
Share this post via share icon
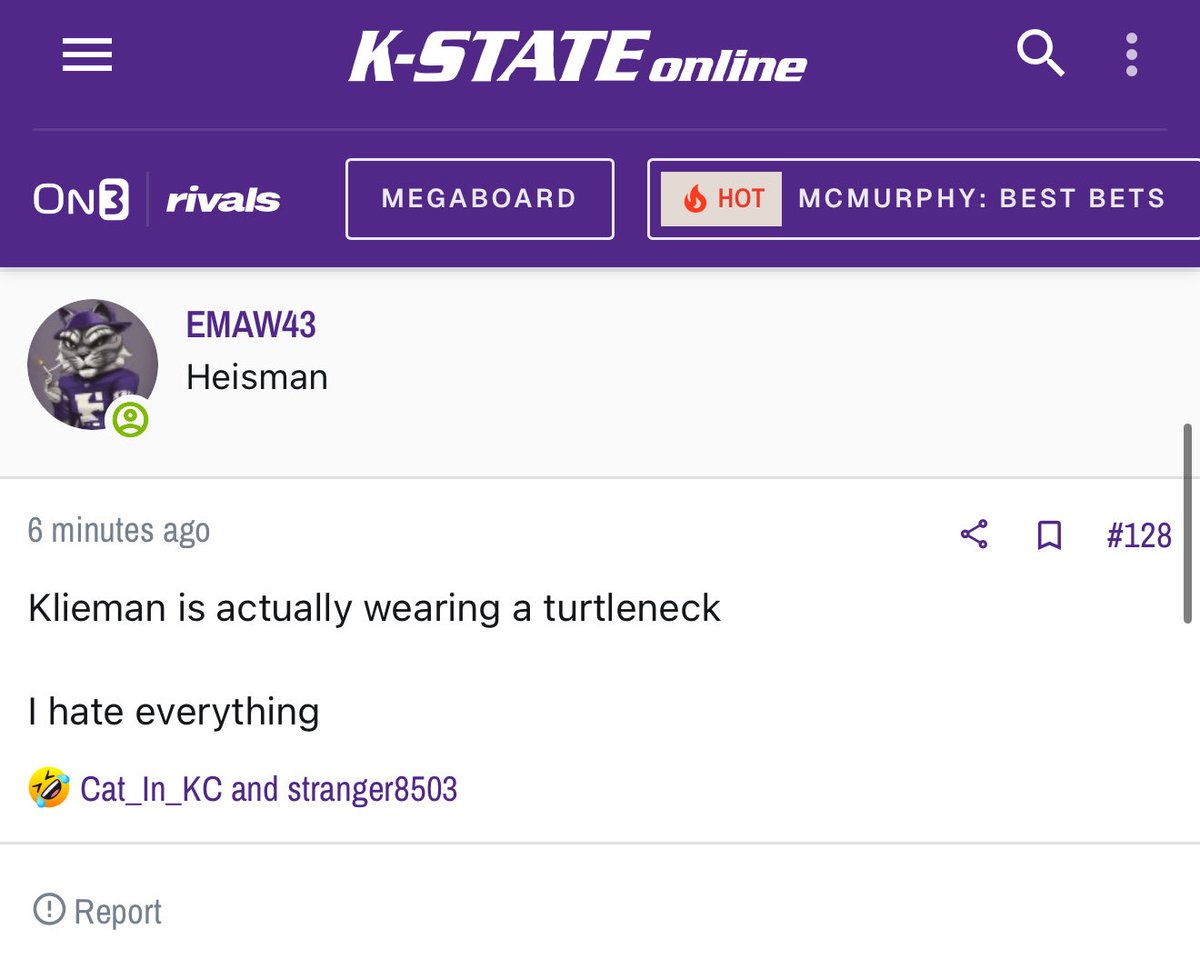[974, 534]
